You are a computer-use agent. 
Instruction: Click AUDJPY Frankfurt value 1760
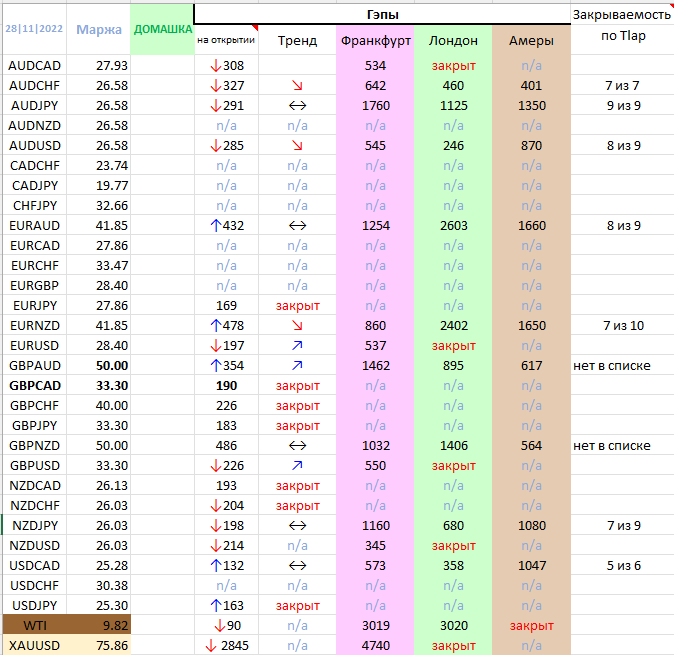click(376, 105)
